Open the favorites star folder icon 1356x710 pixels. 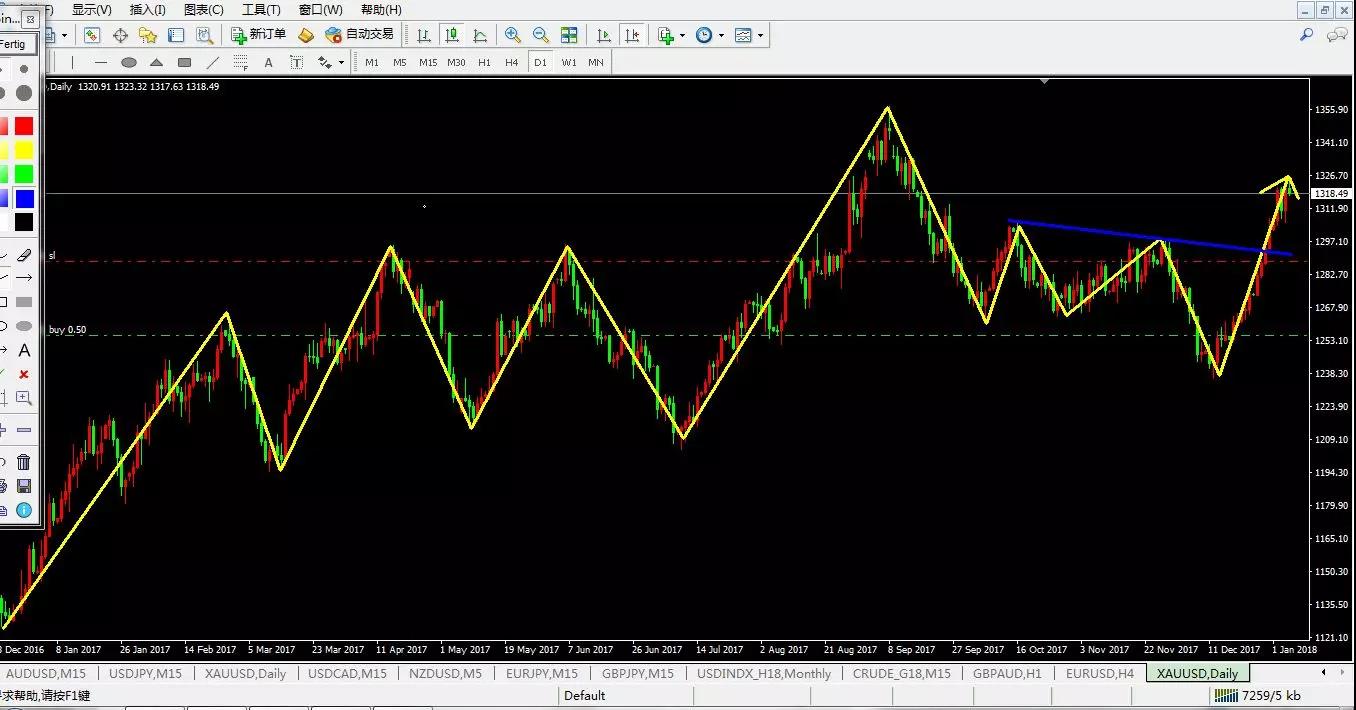click(x=148, y=35)
